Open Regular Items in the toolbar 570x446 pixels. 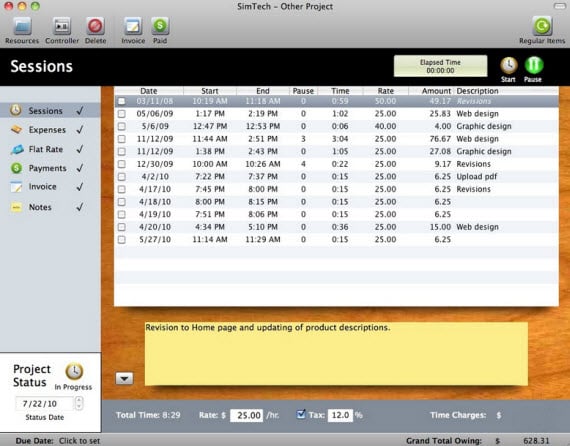[x=542, y=26]
